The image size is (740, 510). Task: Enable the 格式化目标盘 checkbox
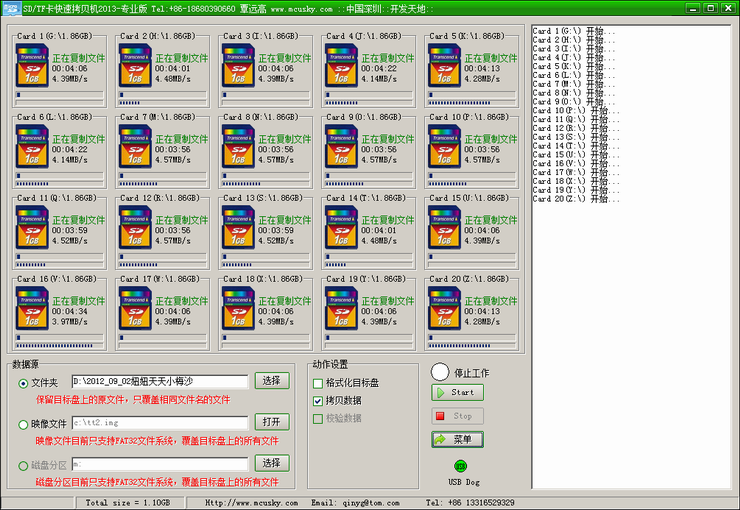coord(318,383)
